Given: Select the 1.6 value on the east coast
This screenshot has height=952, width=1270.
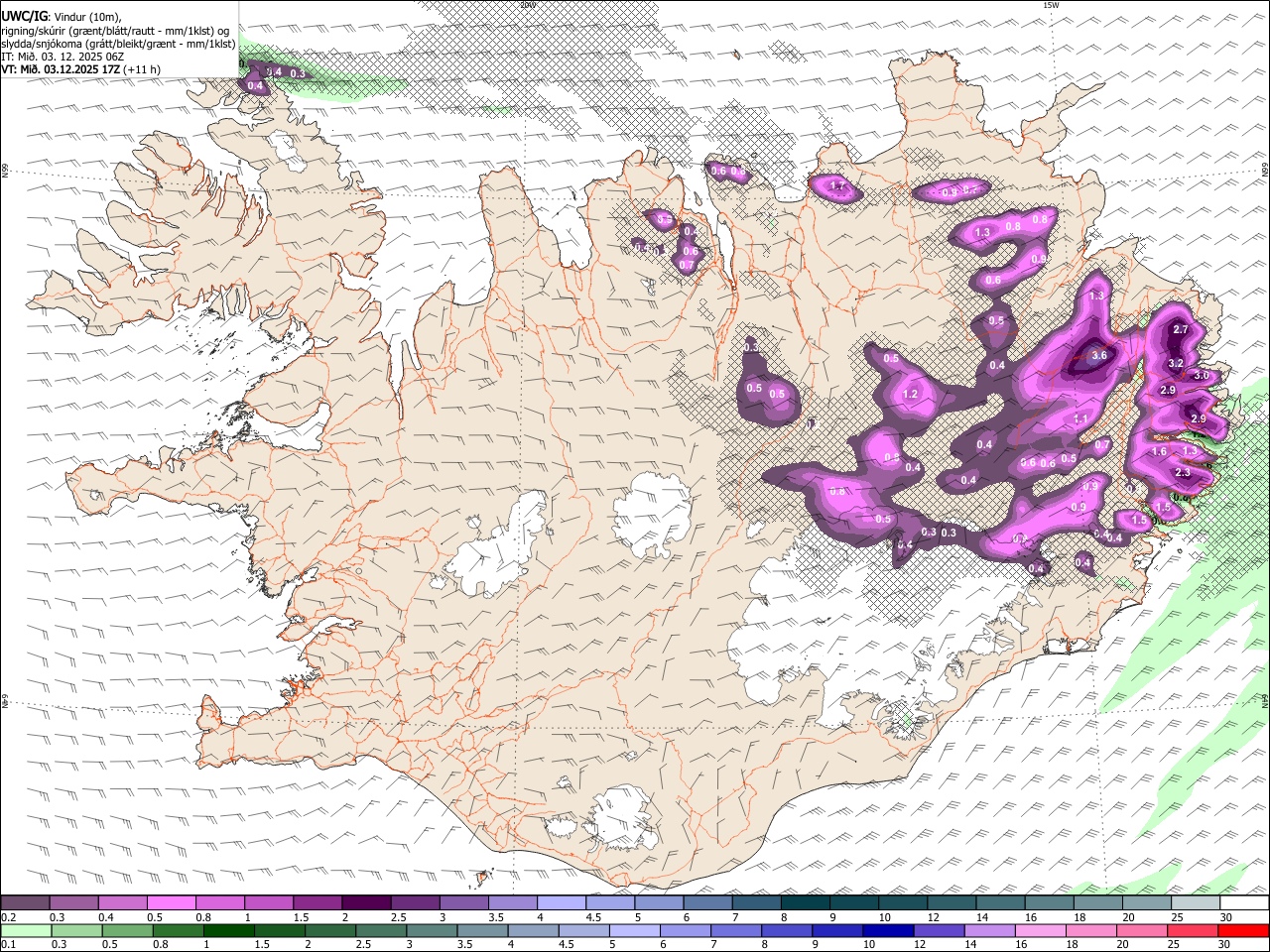Looking at the screenshot, I should pos(1159,451).
